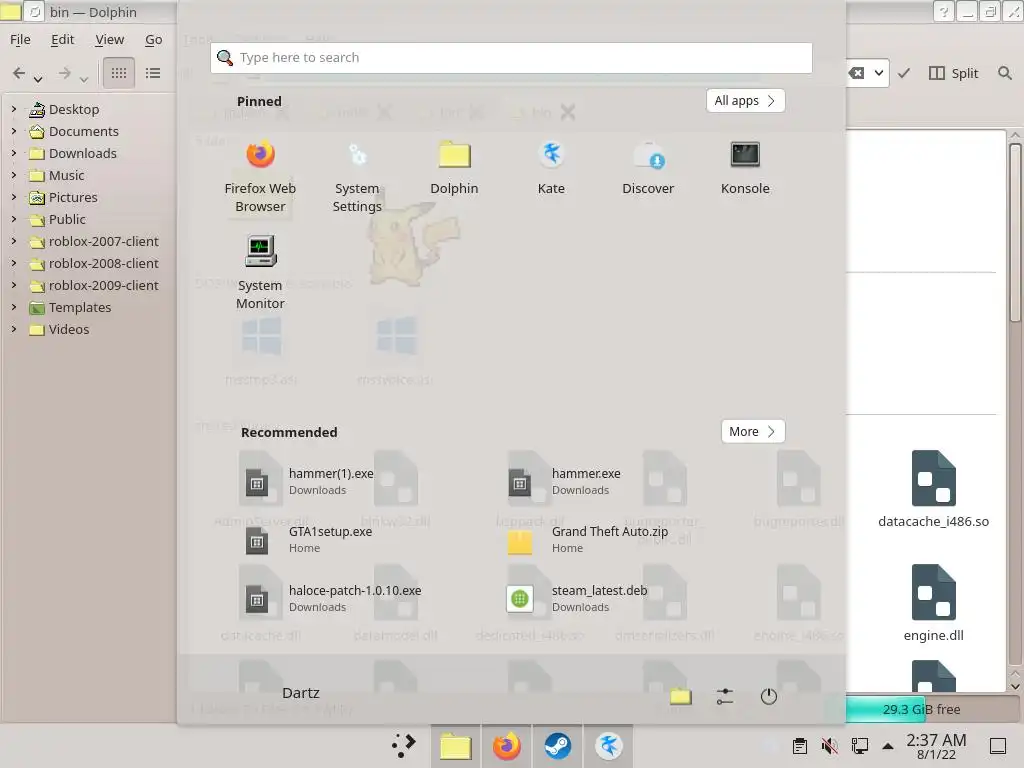This screenshot has width=1024, height=768.
Task: Launch Konsole terminal
Action: 745,167
